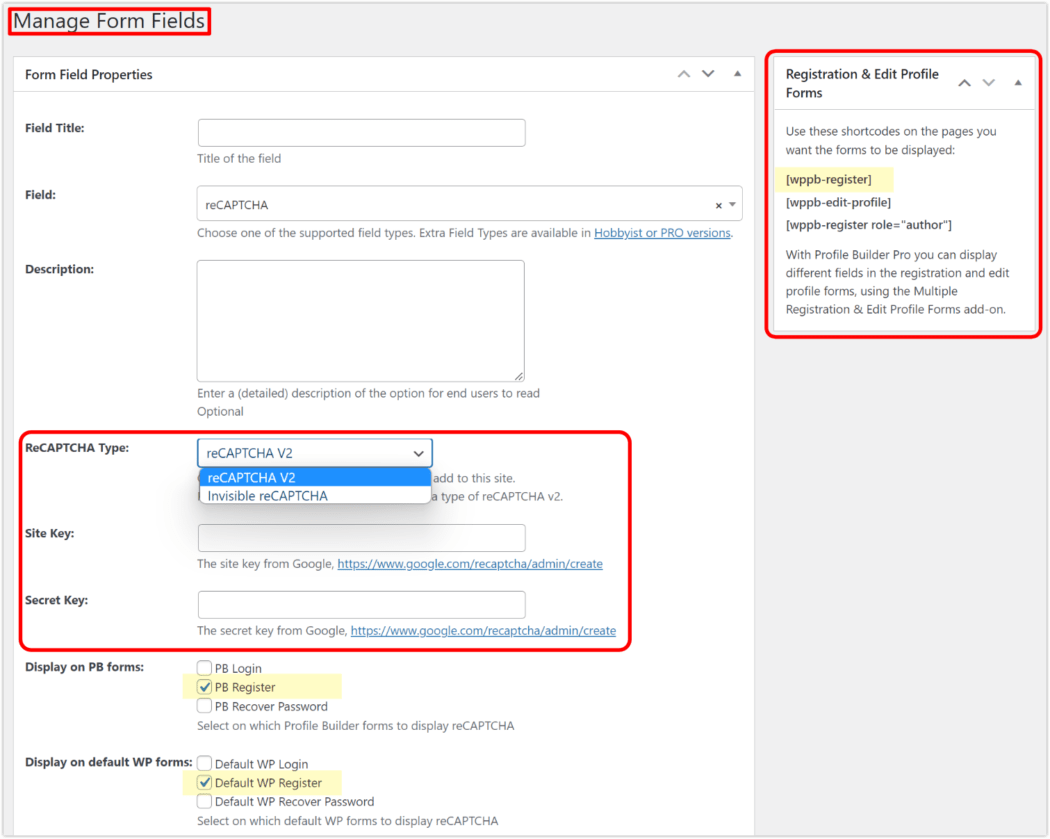Clear the reCAPTCHA field selection with the × icon
This screenshot has height=839, width=1050.
click(718, 204)
